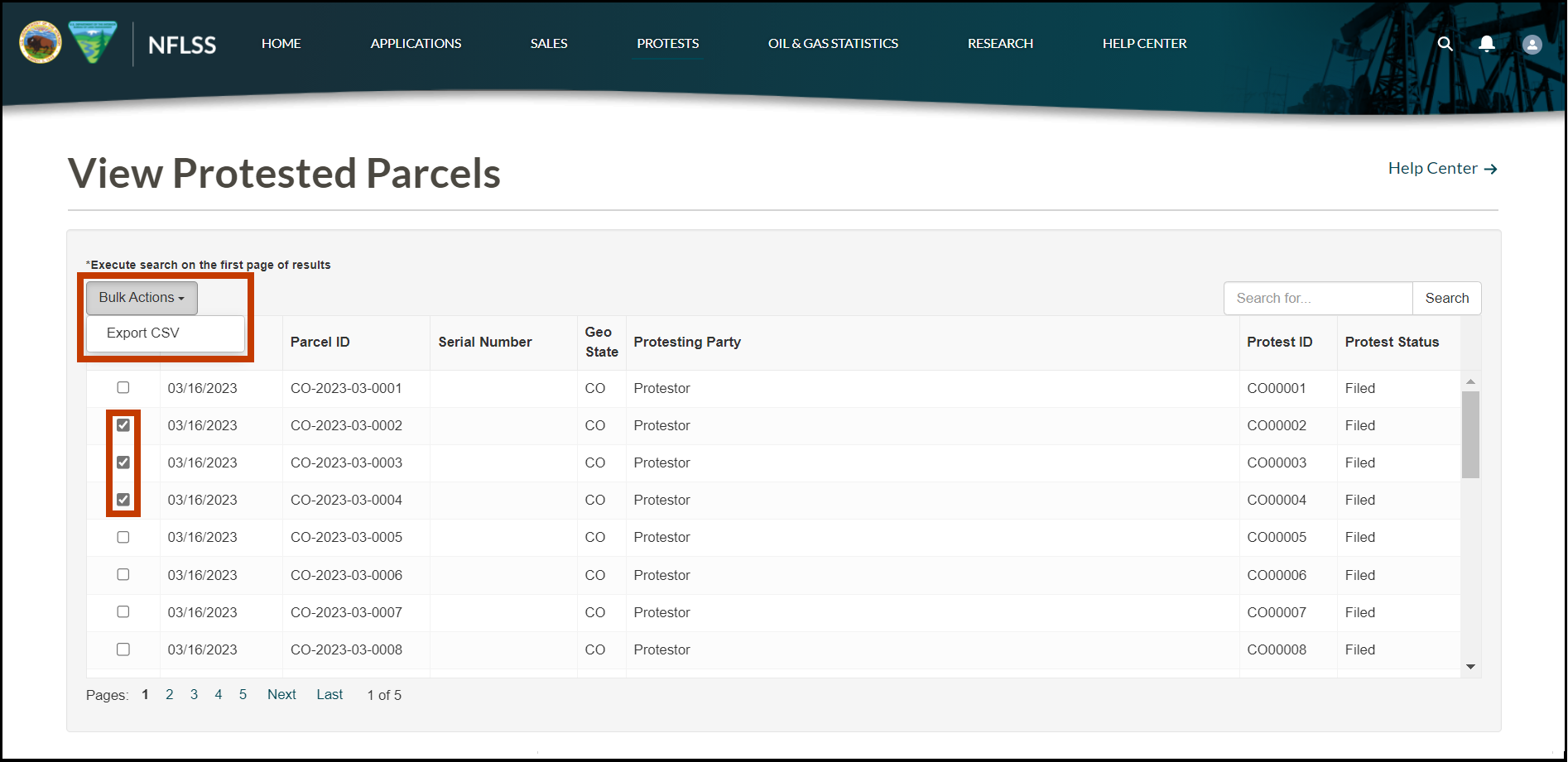The image size is (1568, 762).
Task: Click the scrollbar up arrow in table
Action: point(1470,381)
